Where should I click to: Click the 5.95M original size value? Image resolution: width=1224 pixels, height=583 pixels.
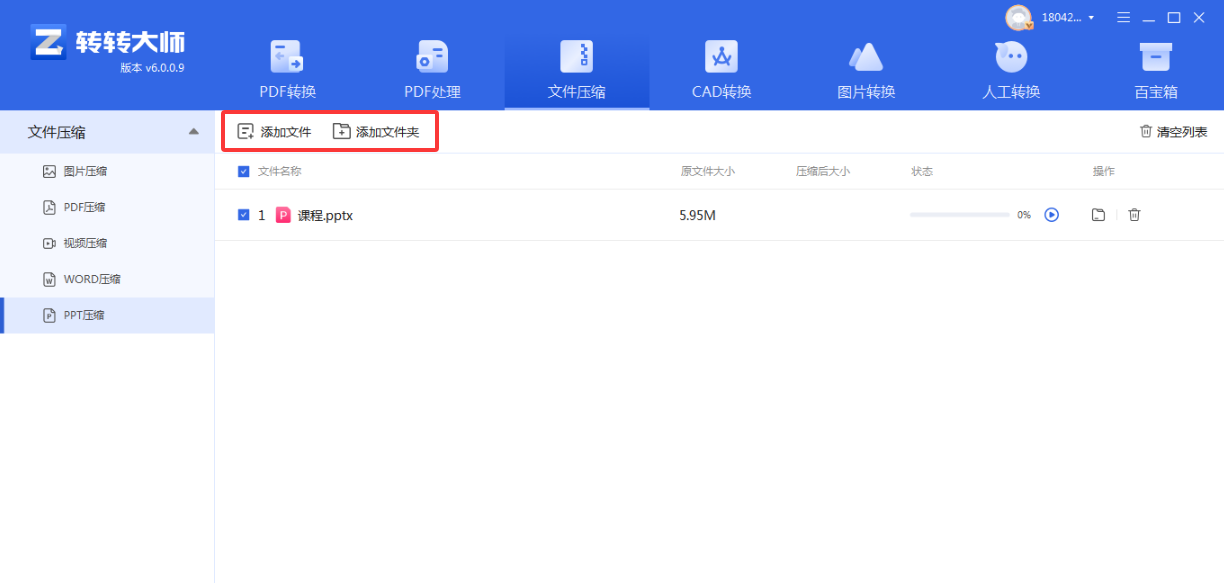click(x=698, y=215)
